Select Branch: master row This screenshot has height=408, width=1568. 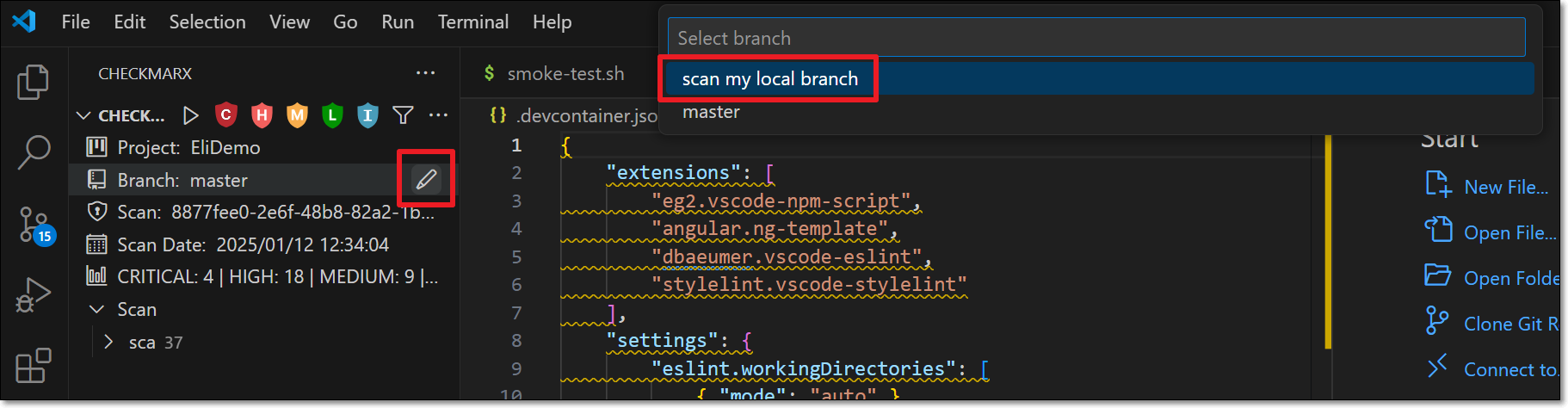pos(262,180)
